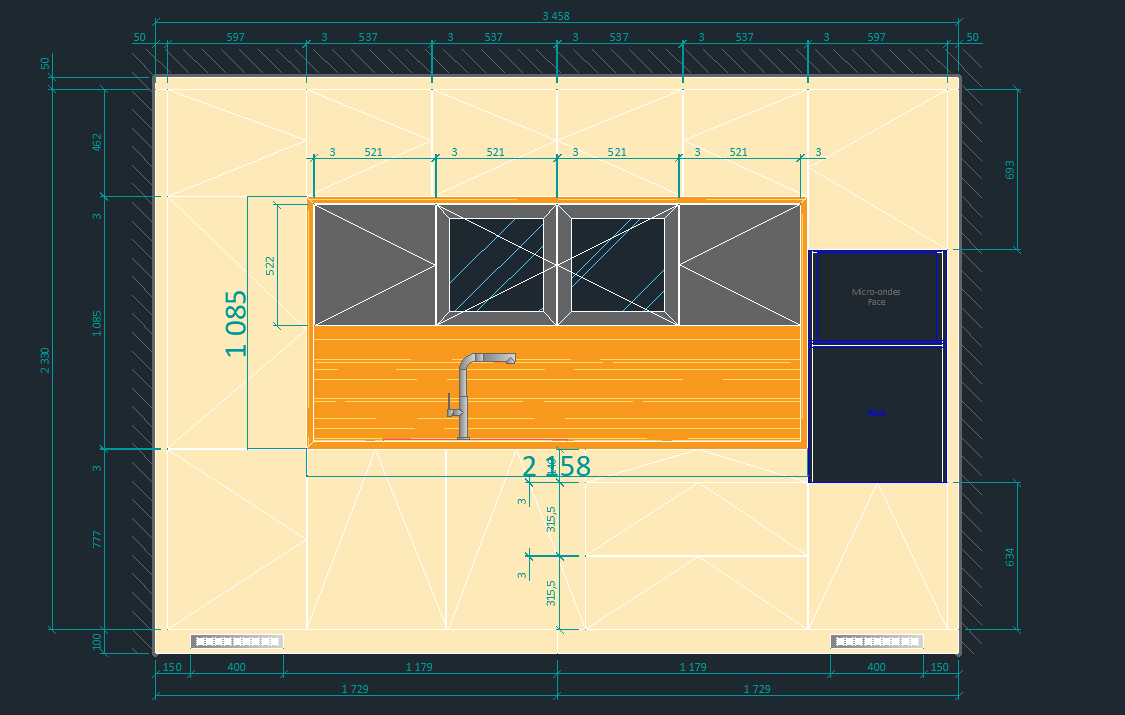Select the Micro-ondes Face cabinet

click(876, 296)
